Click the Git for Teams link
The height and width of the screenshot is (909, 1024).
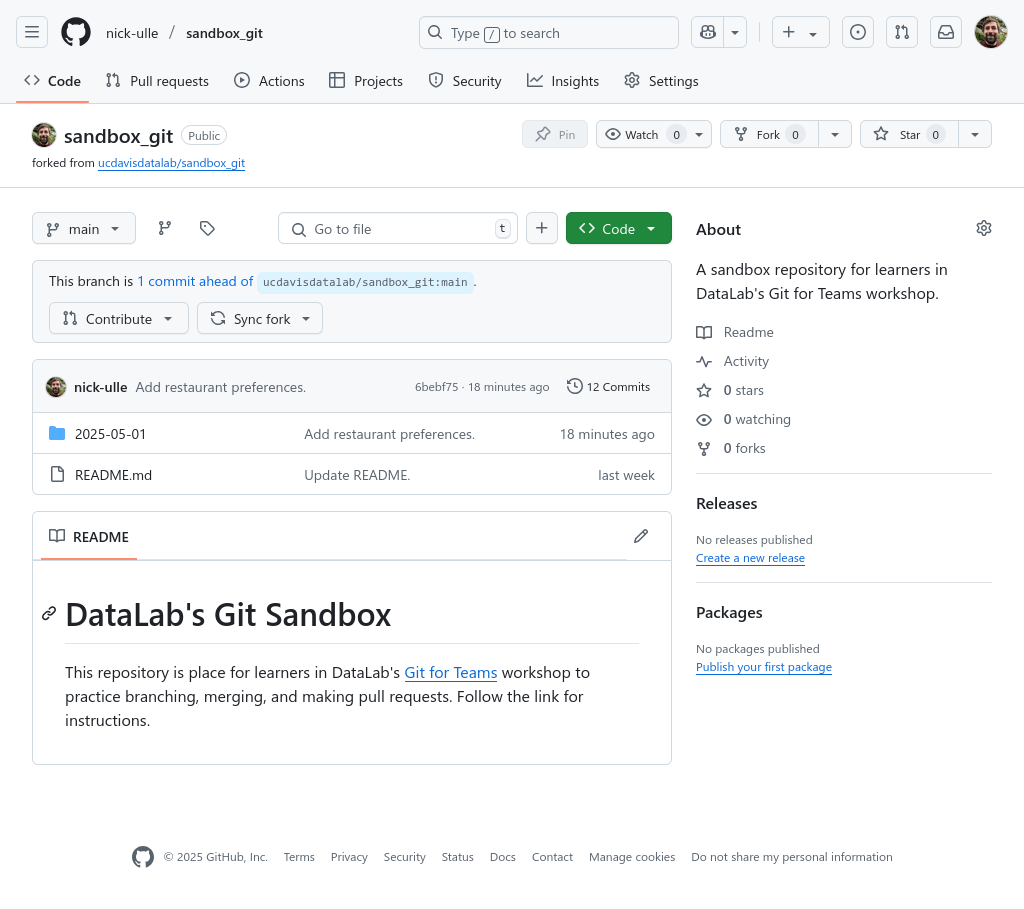click(450, 672)
